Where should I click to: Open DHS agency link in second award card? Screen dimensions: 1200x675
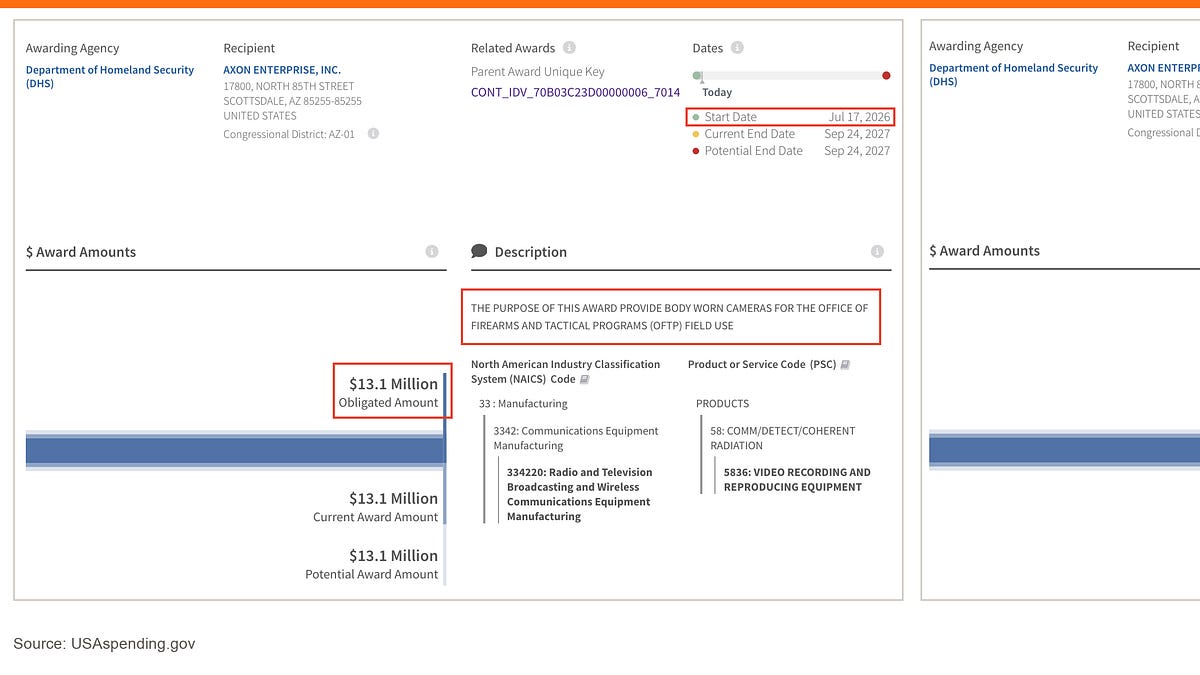[x=1013, y=75]
